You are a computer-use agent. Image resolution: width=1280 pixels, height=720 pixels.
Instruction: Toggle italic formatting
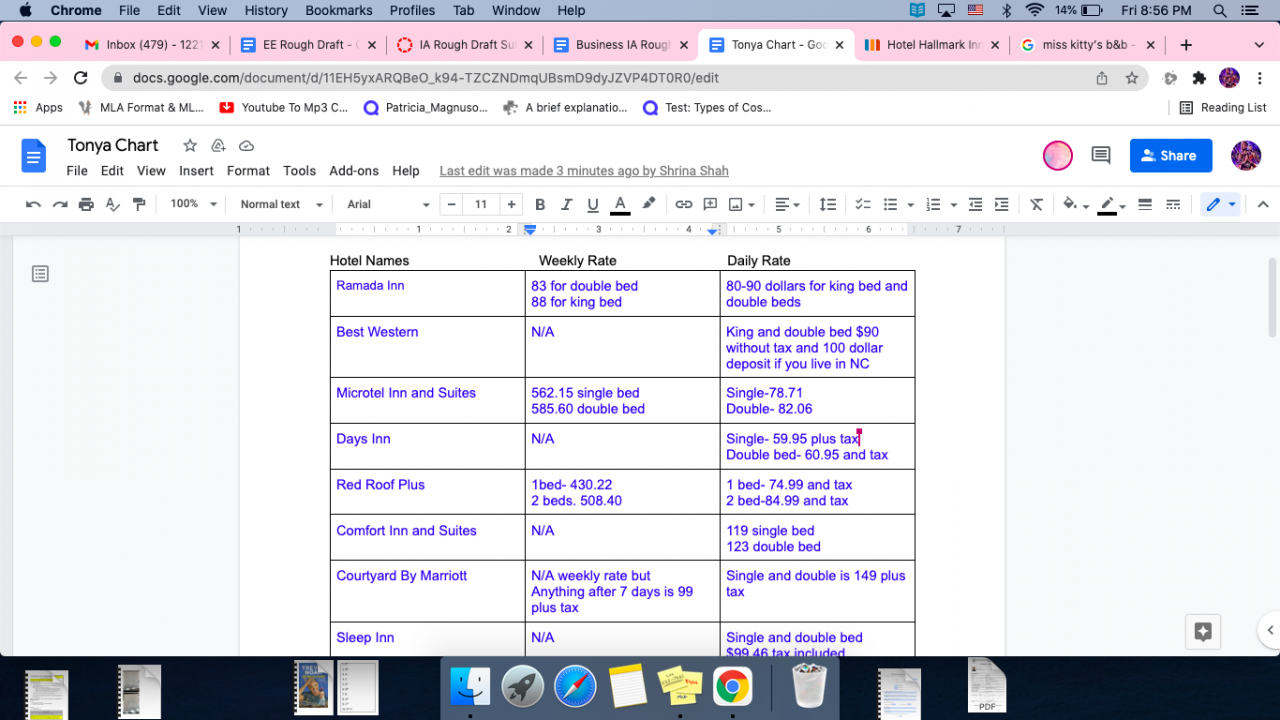pyautogui.click(x=566, y=204)
